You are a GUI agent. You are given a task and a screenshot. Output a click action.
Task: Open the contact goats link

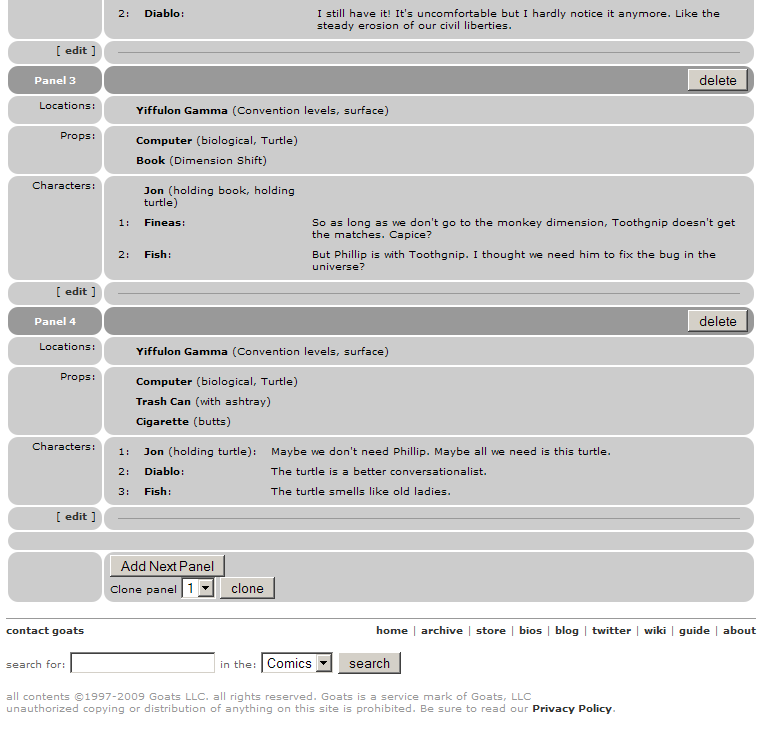[45, 631]
